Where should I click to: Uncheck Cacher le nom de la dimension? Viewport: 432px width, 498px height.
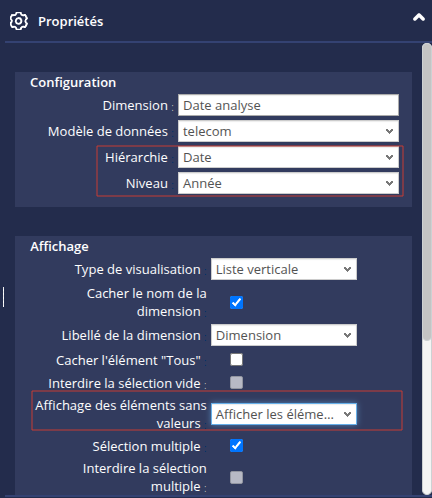click(x=236, y=303)
